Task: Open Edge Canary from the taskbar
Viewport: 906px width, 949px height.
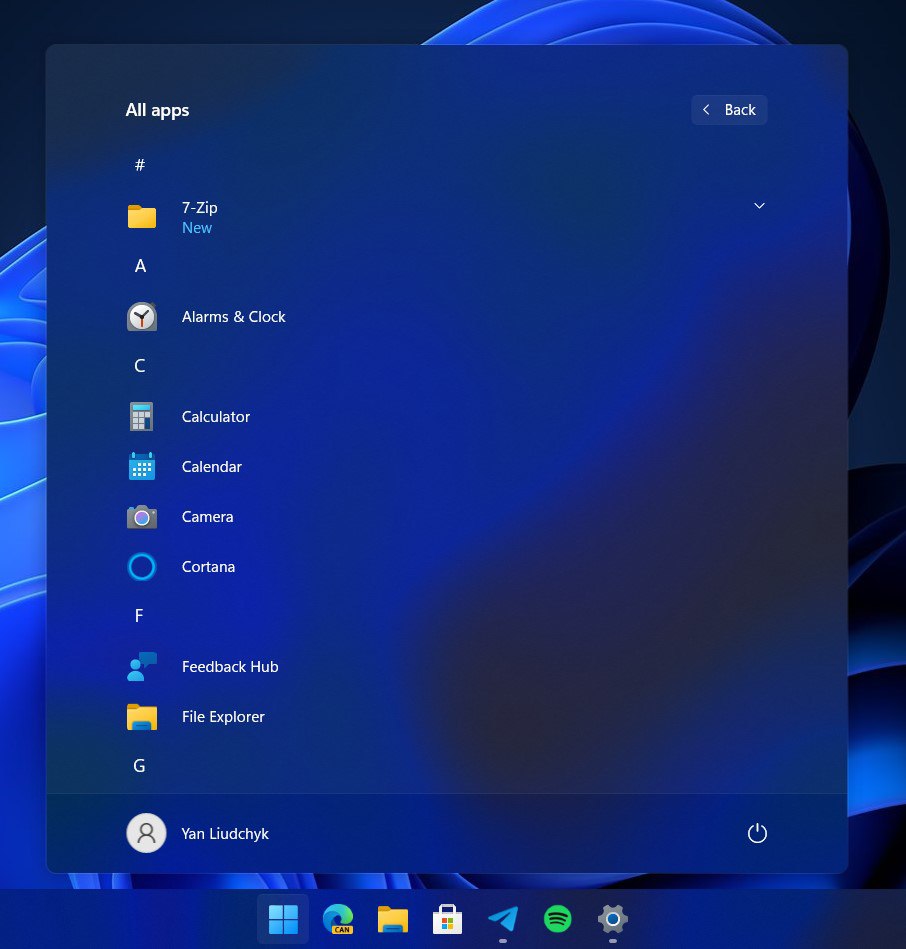Action: [338, 919]
